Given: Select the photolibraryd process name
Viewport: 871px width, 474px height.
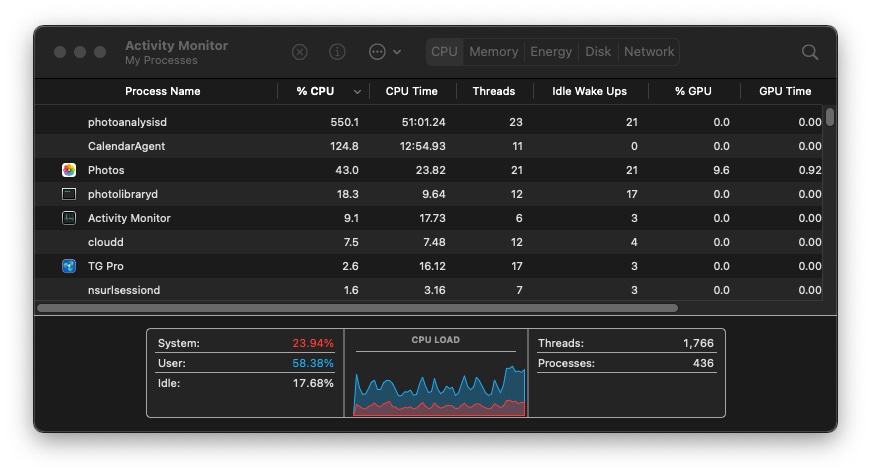Looking at the screenshot, I should pyautogui.click(x=122, y=194).
